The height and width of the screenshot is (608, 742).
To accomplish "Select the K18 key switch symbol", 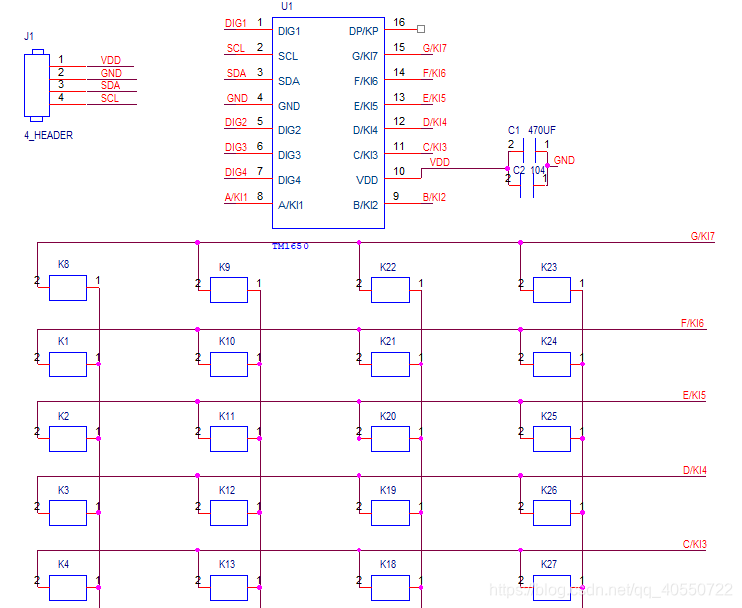I will coord(390,588).
